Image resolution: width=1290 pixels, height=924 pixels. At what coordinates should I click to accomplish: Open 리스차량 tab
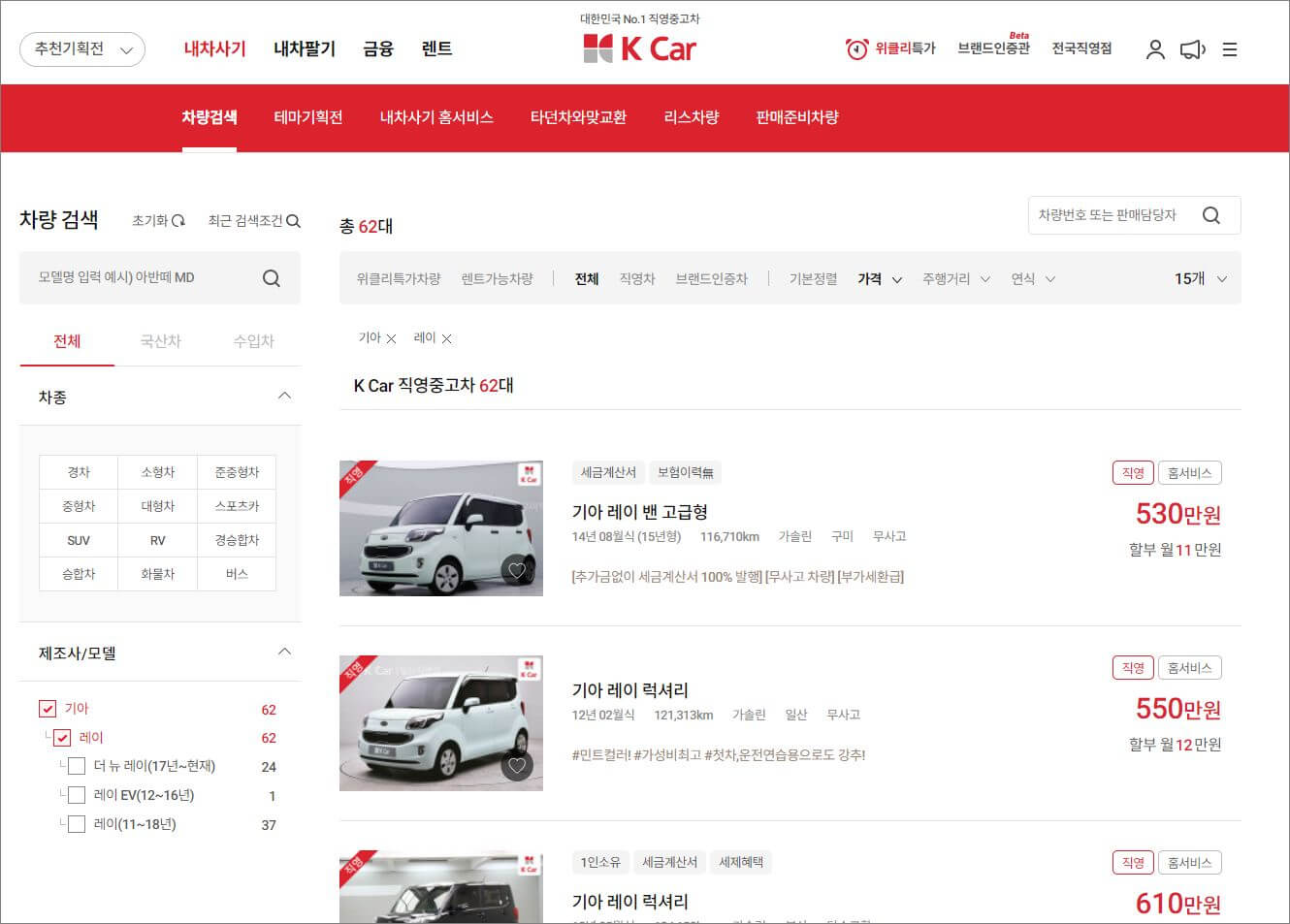click(x=692, y=117)
